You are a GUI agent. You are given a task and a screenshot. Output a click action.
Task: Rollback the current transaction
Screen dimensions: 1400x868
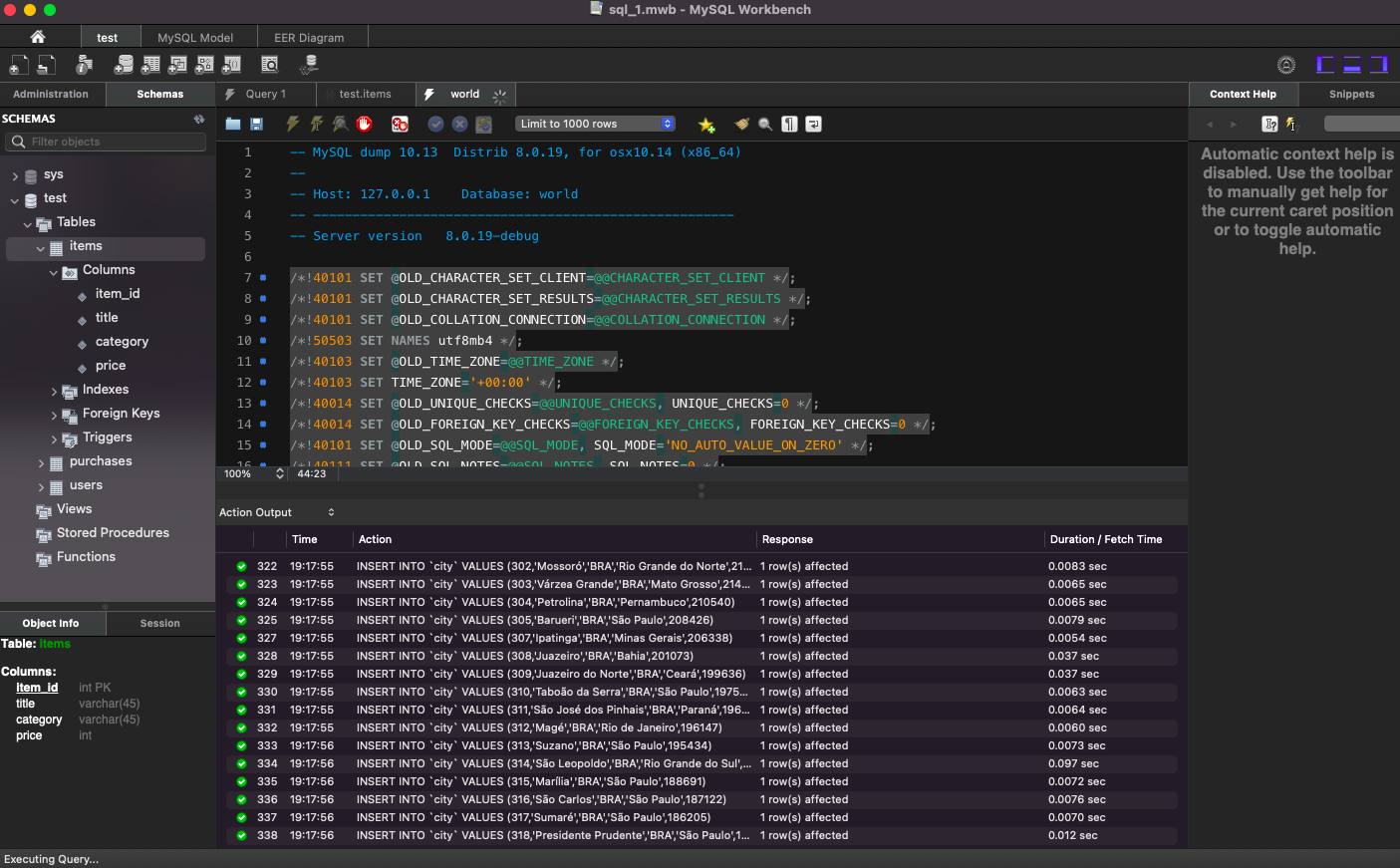pyautogui.click(x=459, y=124)
